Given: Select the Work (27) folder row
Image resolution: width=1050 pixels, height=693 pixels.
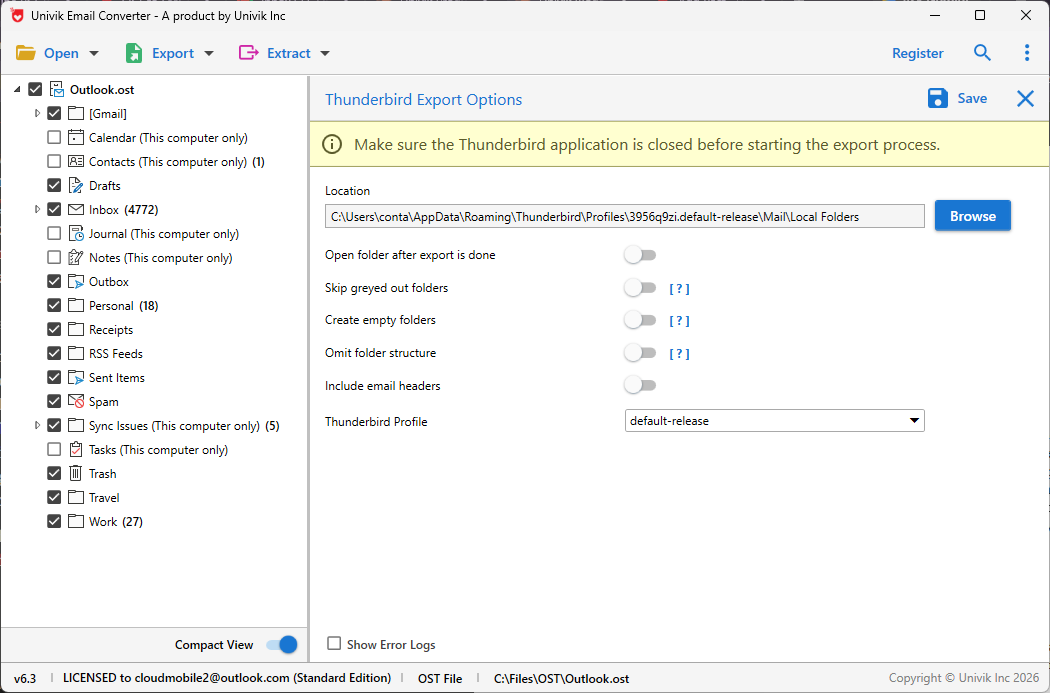Looking at the screenshot, I should pyautogui.click(x=115, y=522).
